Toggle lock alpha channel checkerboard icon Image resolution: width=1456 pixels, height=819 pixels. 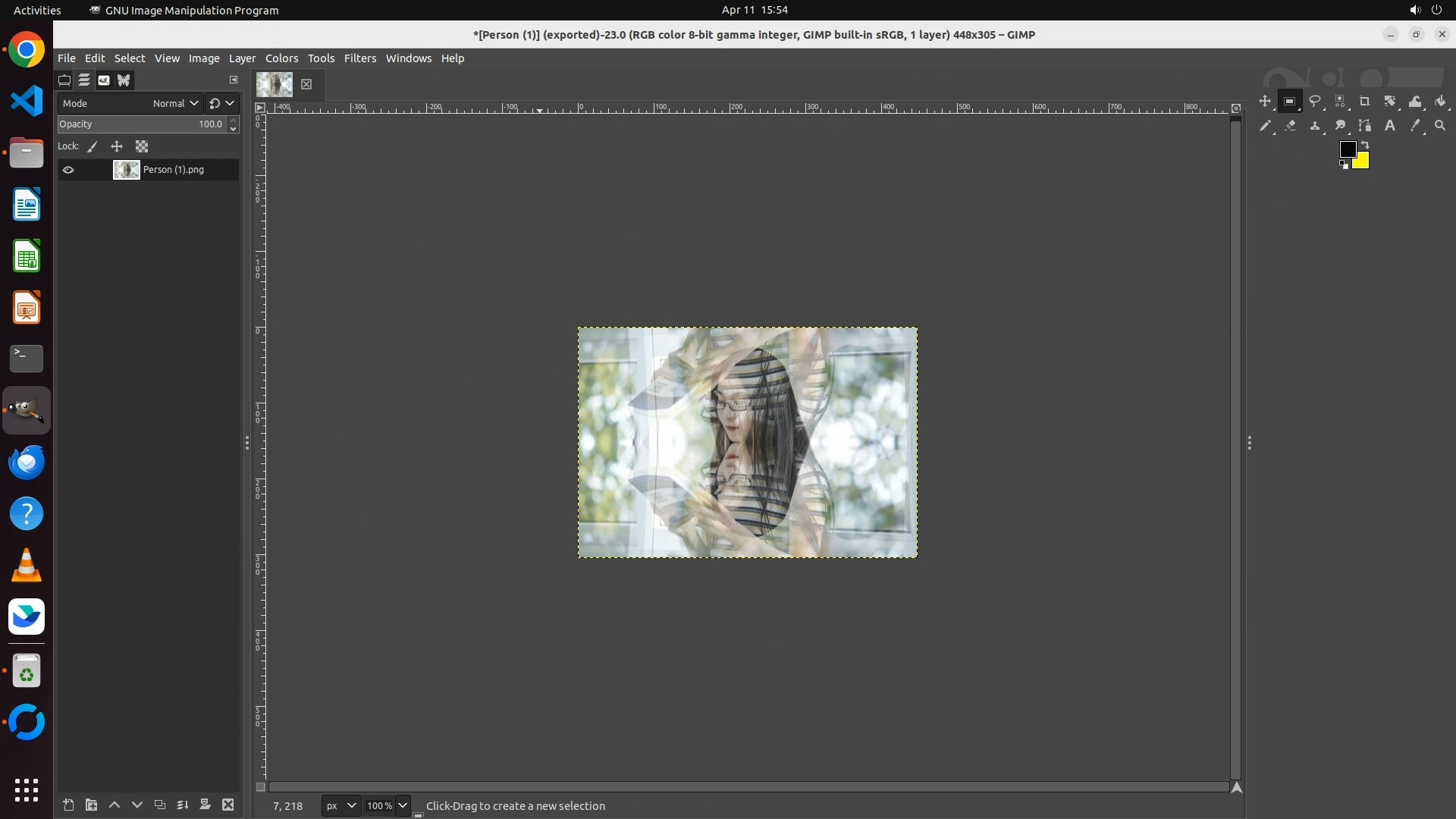(x=142, y=146)
